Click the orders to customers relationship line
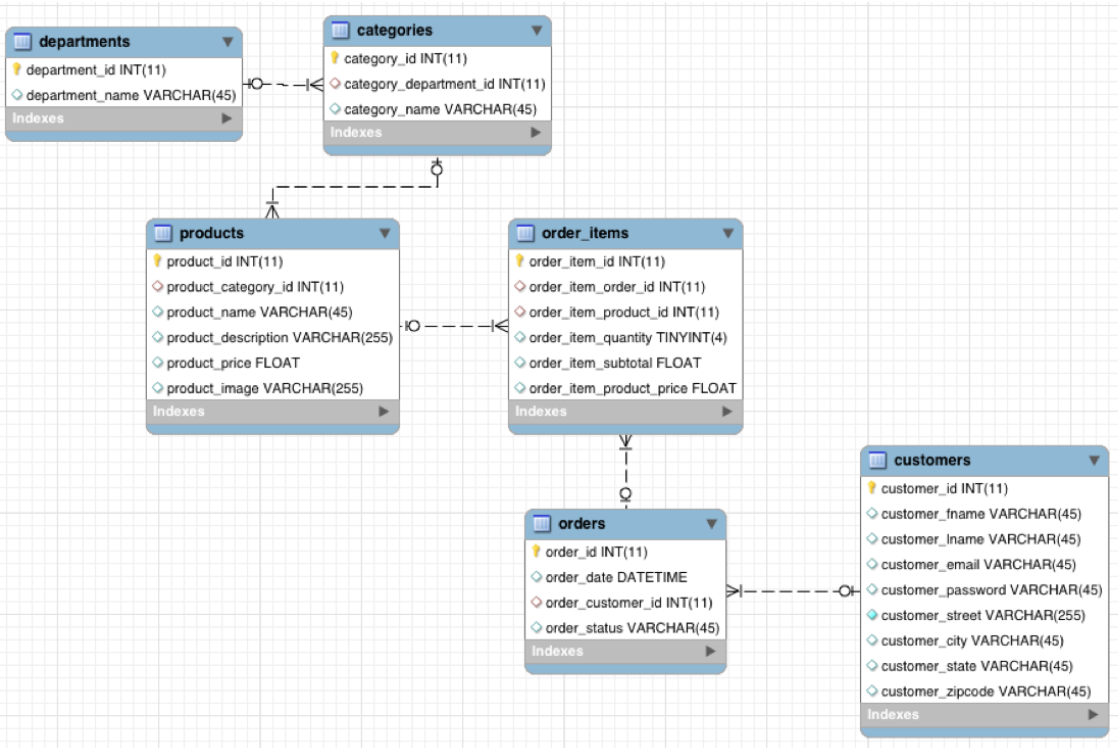The height and width of the screenshot is (748, 1118). [792, 591]
